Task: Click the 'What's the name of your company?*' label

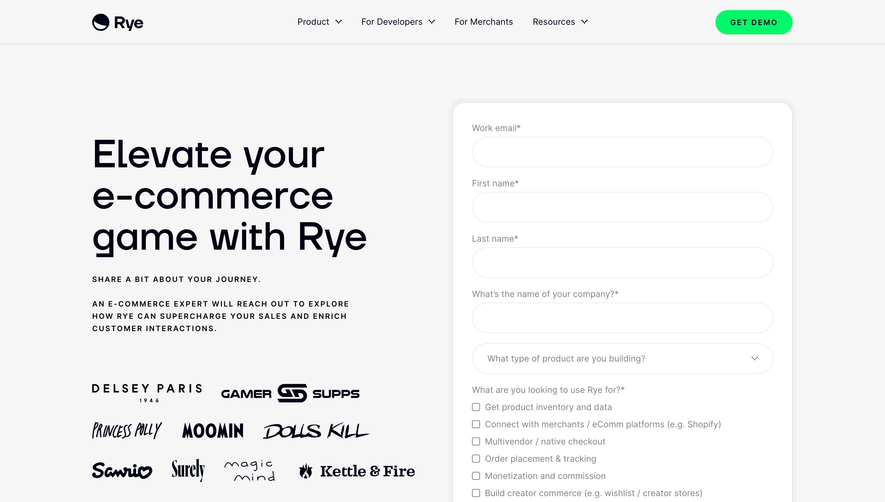Action: tap(545, 294)
